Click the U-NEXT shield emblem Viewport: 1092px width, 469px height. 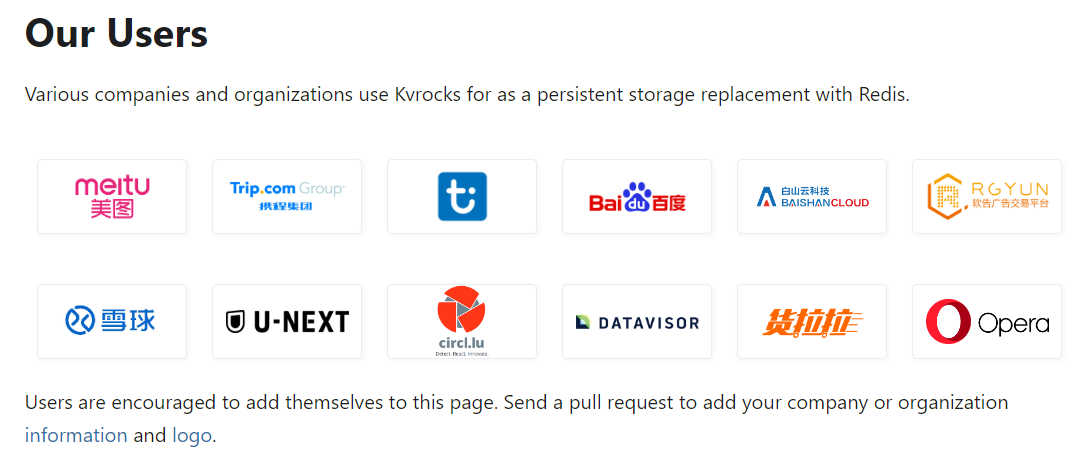click(x=235, y=322)
